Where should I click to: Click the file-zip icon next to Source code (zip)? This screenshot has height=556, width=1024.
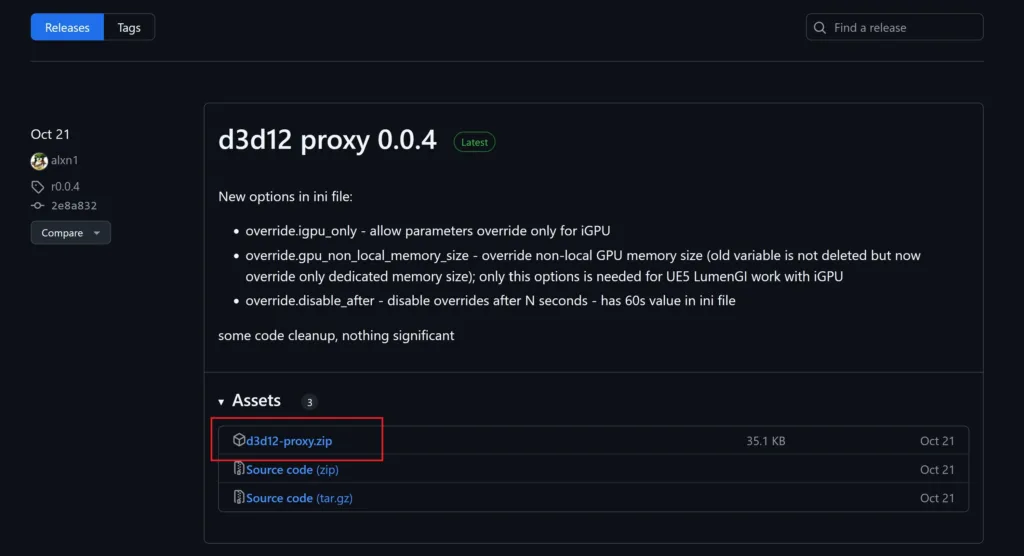pyautogui.click(x=239, y=468)
